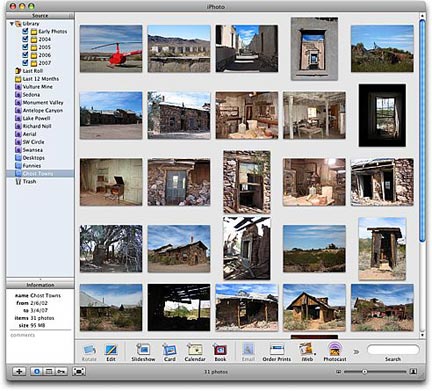Toggle the Early Photos checkbox

(x=25, y=31)
